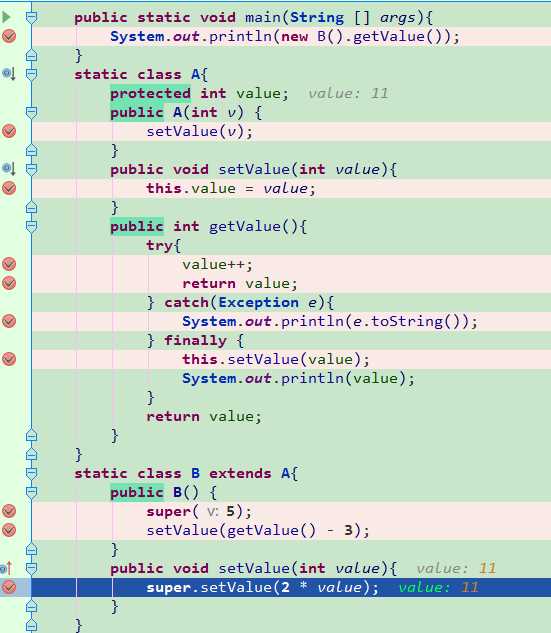Screen dimensions: 551x633
Task: Click 'finally' keyword in getValue
Action: (195, 340)
